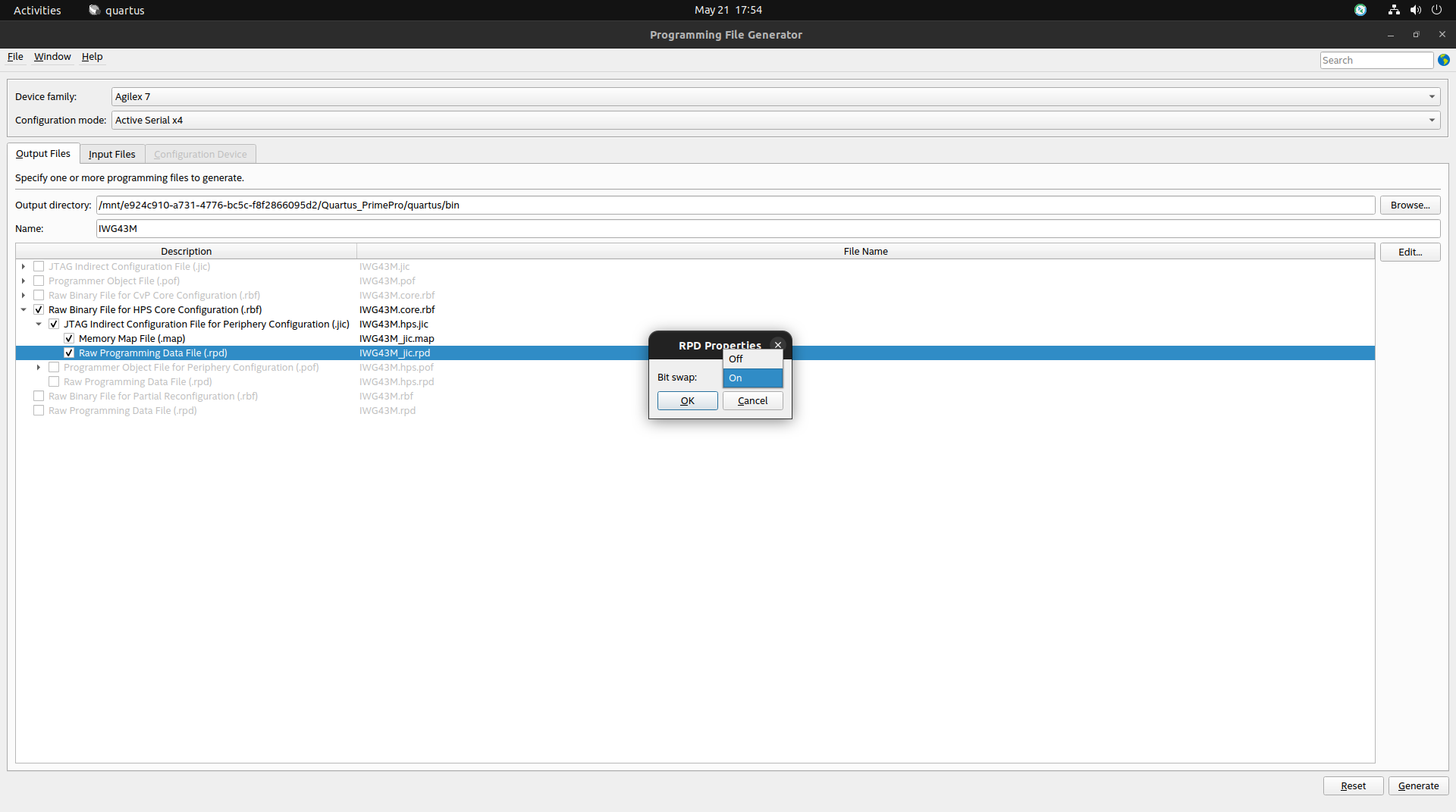
Task: Click the Output directory path field
Action: coord(735,205)
